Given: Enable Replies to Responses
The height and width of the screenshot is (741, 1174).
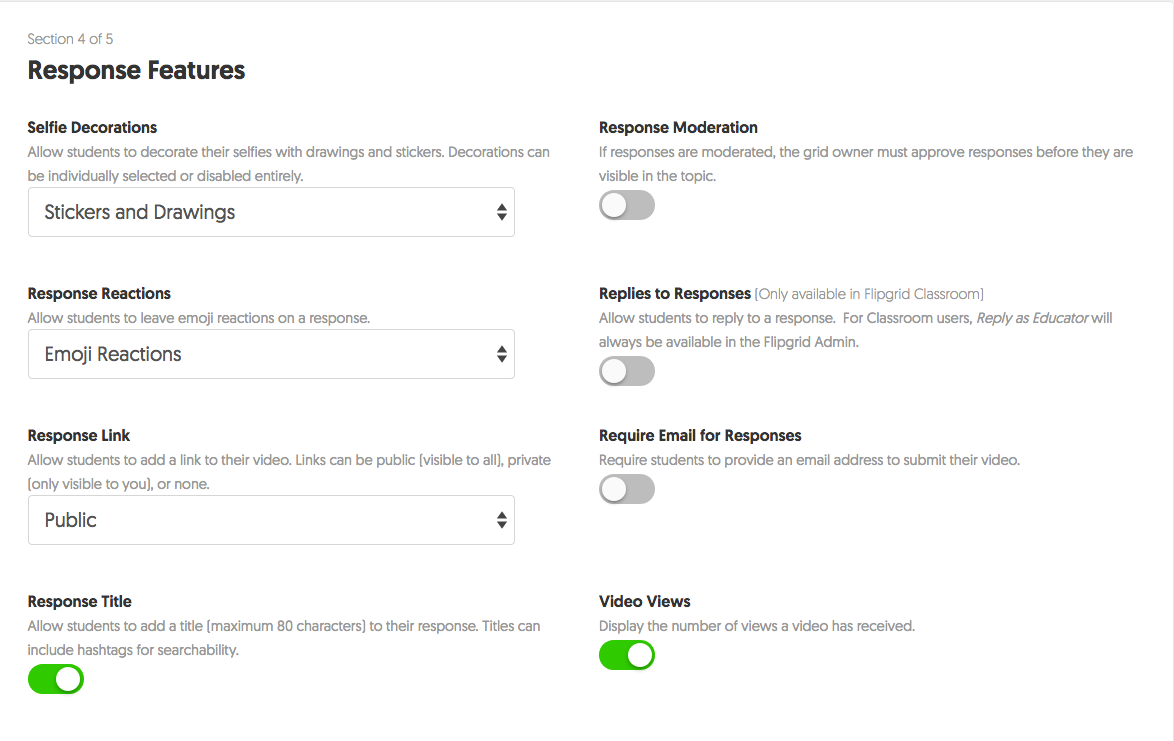Looking at the screenshot, I should click(x=627, y=371).
